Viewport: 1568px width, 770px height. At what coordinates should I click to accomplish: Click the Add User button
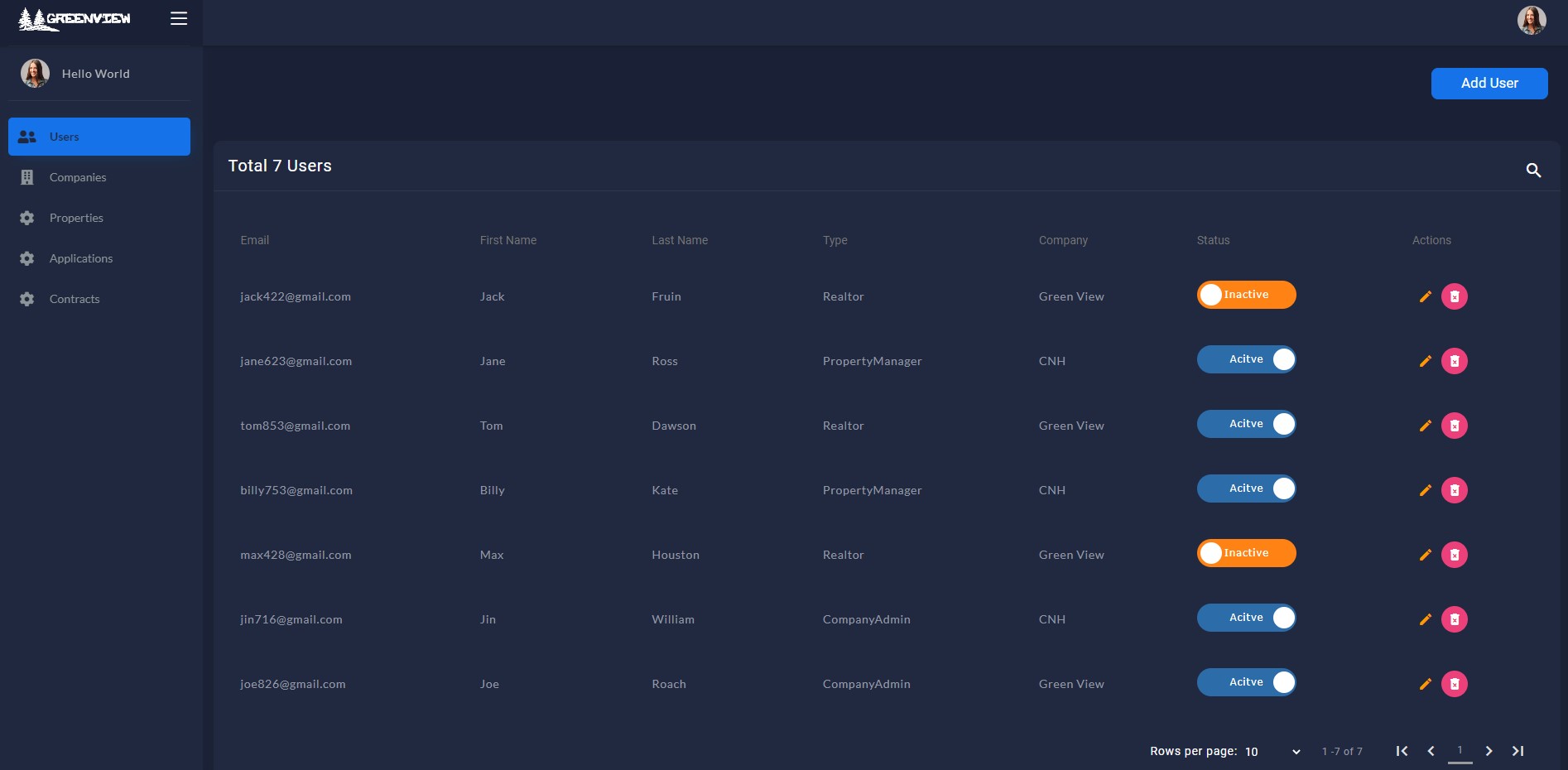[1489, 84]
